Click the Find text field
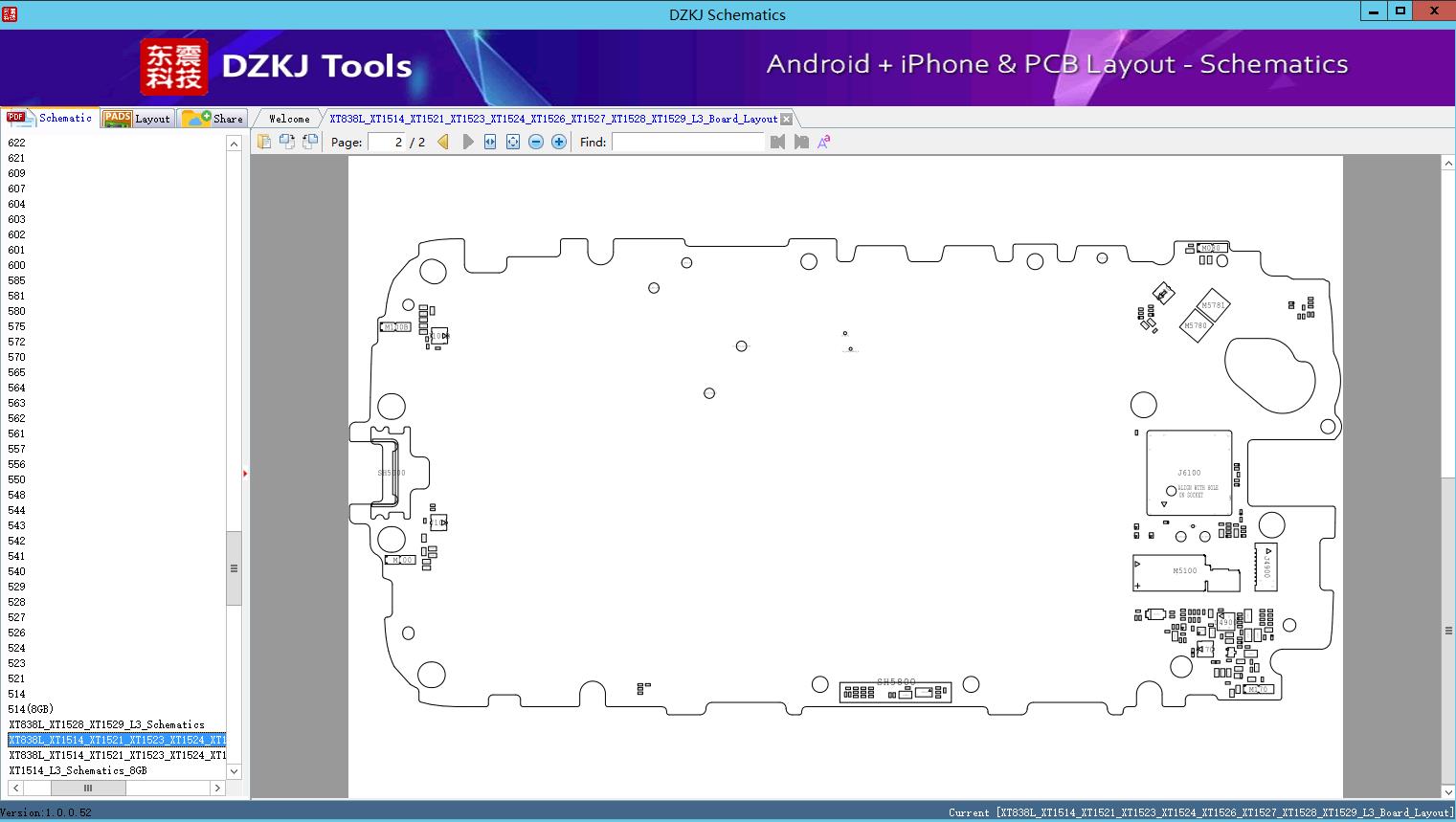 click(689, 142)
